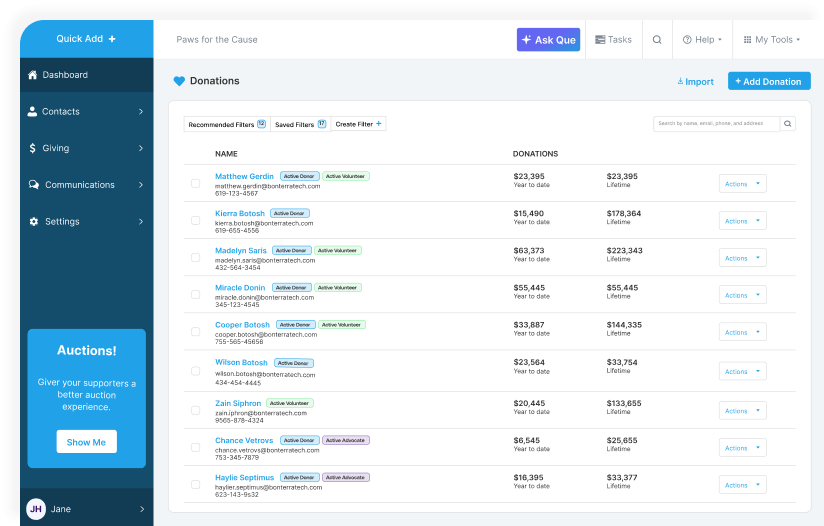Open Haylie Septimus's name link
Viewport: 824px width, 526px height.
coord(244,477)
